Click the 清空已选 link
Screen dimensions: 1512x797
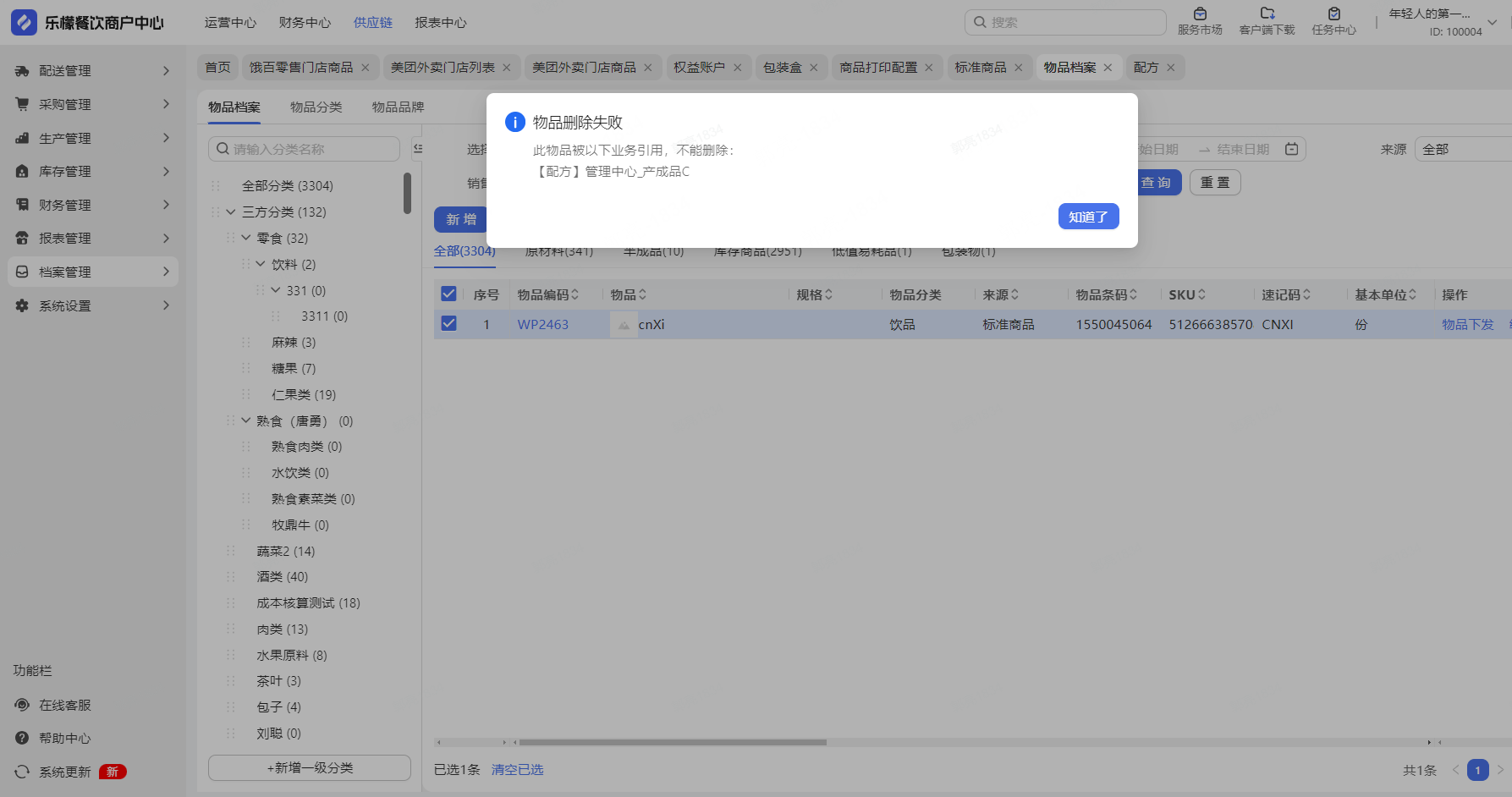[517, 770]
